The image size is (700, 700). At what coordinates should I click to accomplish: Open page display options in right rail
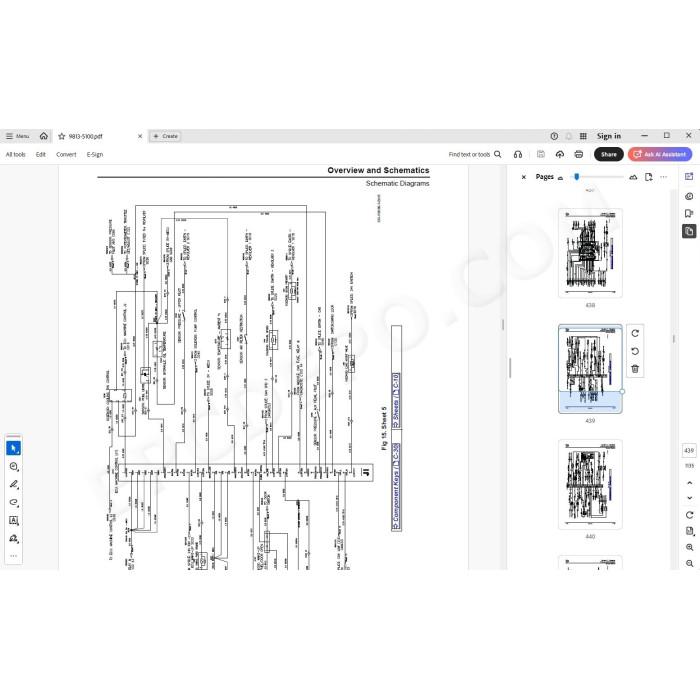click(689, 531)
